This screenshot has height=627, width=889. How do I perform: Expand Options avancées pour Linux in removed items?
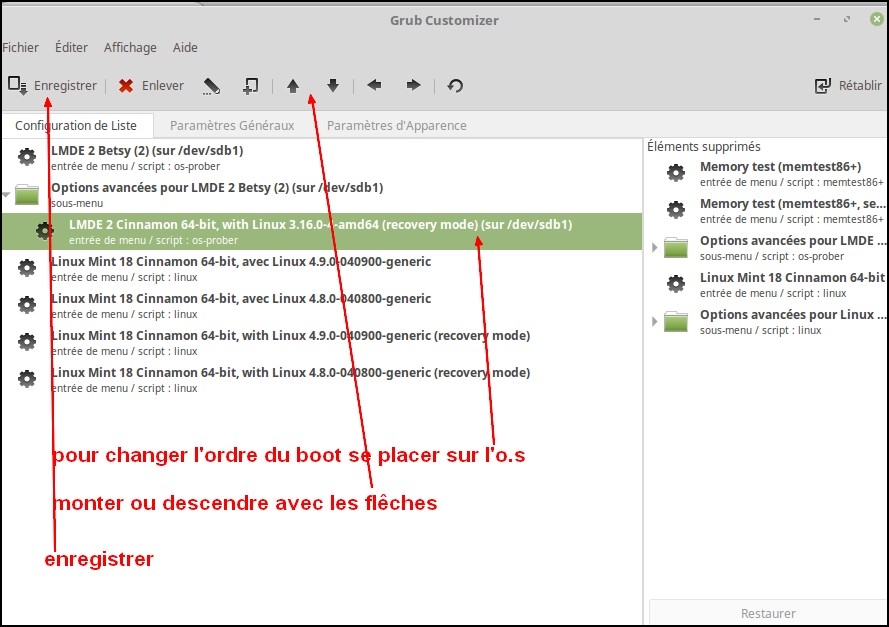point(655,321)
